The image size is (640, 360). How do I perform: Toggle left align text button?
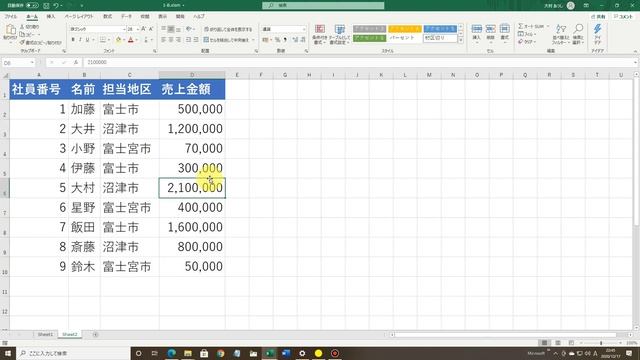(x=163, y=40)
